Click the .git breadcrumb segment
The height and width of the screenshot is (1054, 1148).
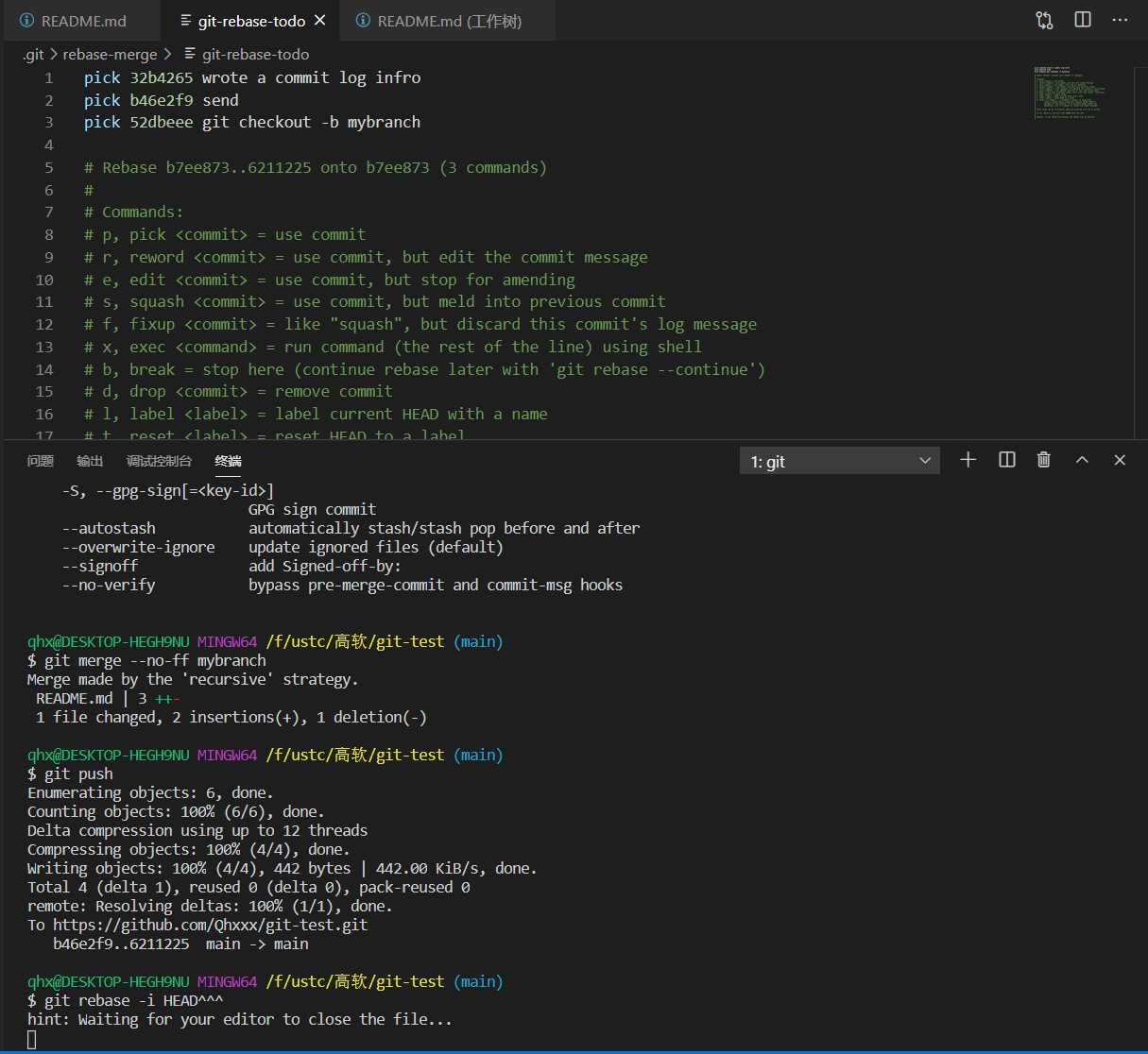coord(33,55)
